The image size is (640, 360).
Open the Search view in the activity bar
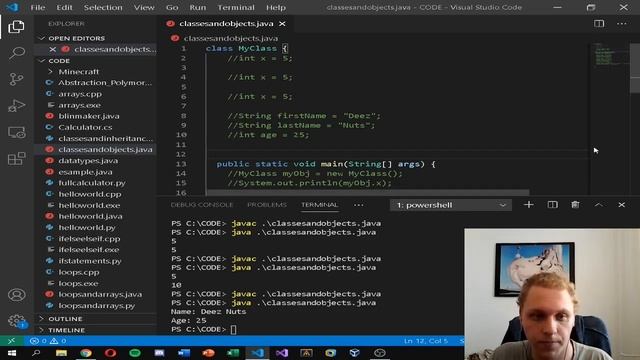tap(16, 53)
